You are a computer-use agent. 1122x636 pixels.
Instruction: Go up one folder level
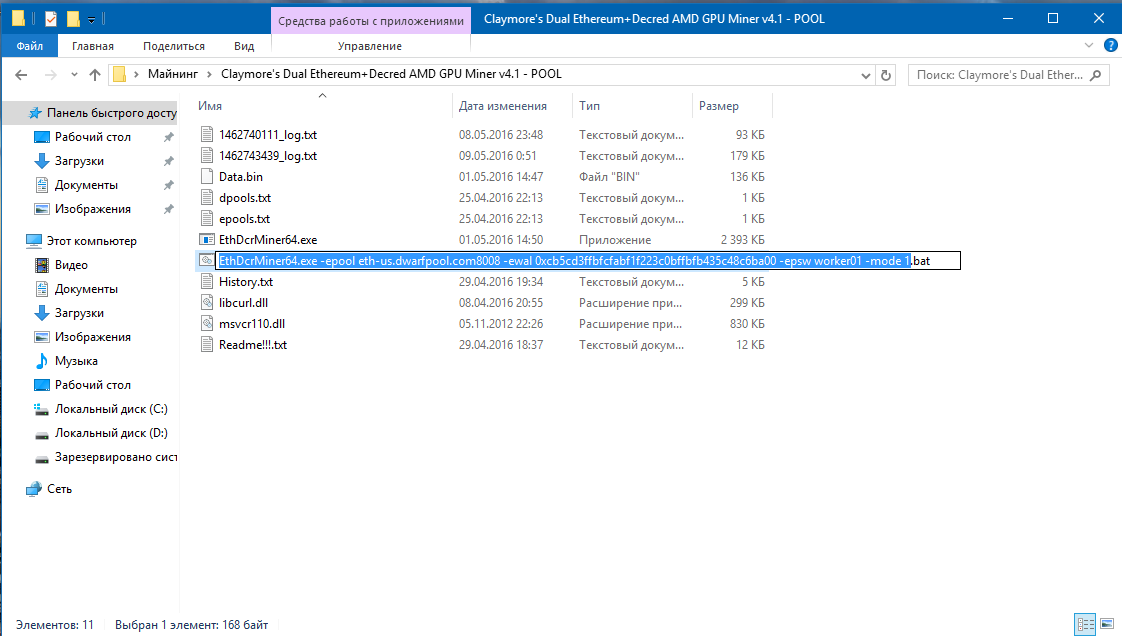pyautogui.click(x=94, y=74)
